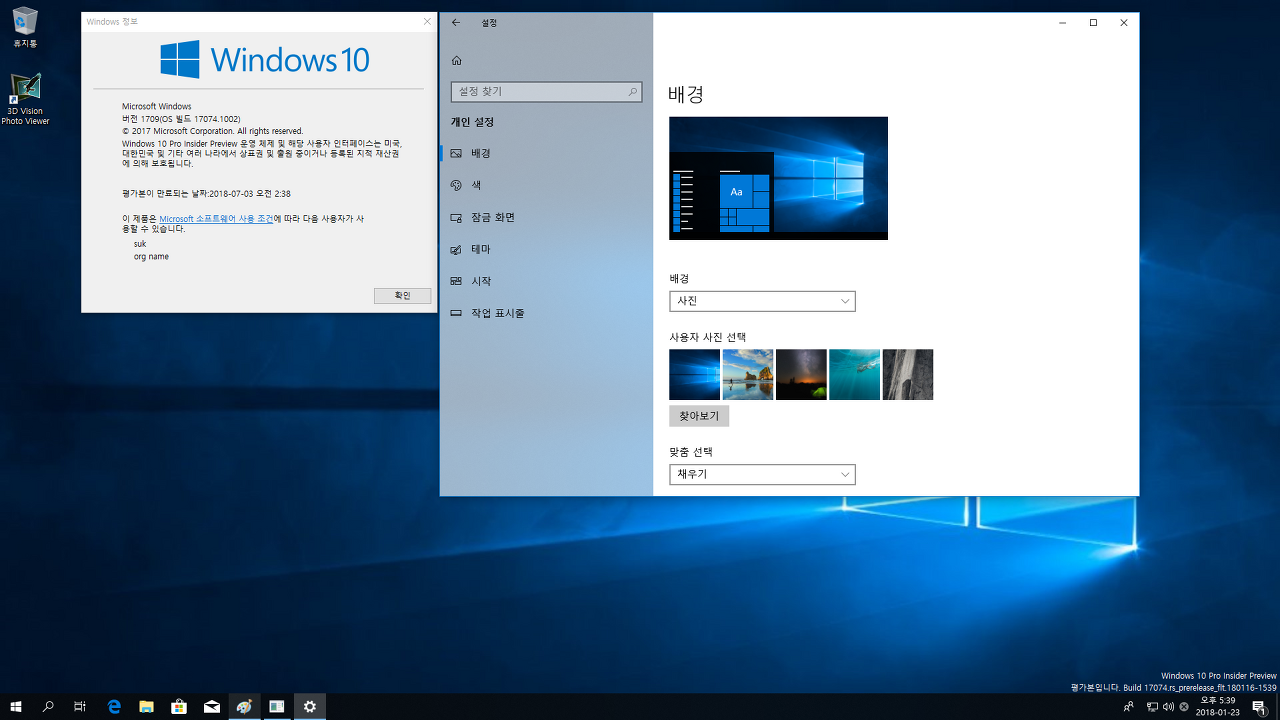Screen dimensions: 1280x720
Task: Expand the 배경 사진 dropdown
Action: point(762,301)
